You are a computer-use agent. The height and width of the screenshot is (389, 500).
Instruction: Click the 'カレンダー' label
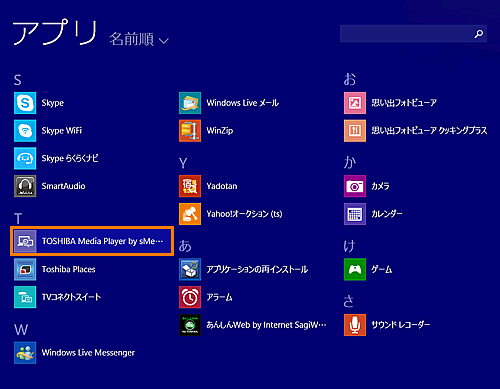point(387,214)
